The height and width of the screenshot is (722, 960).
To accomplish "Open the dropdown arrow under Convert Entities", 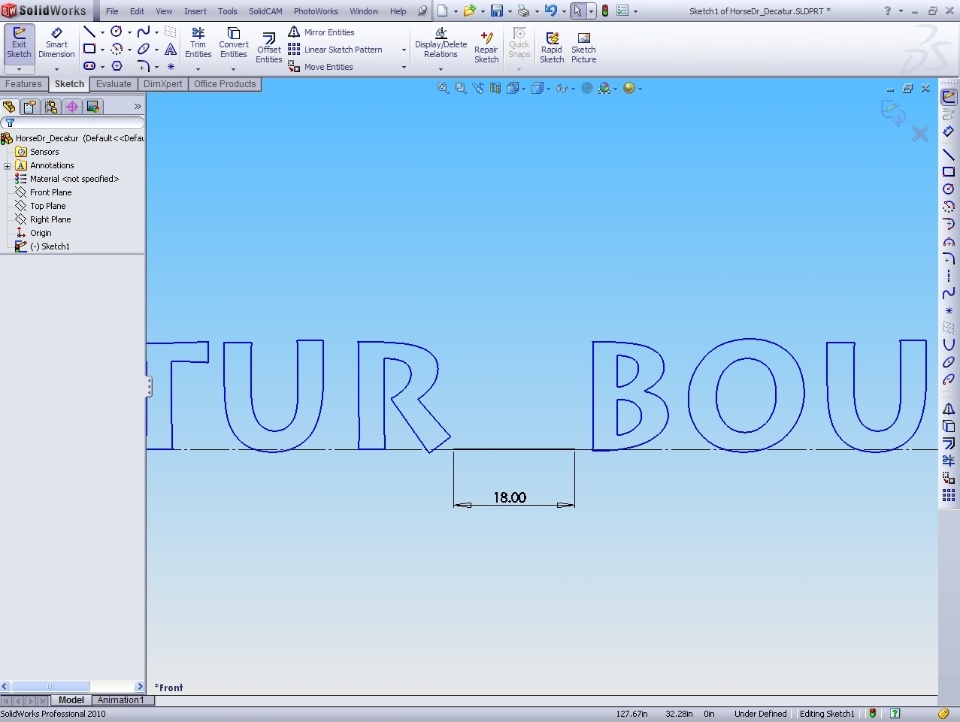I will pyautogui.click(x=233, y=69).
